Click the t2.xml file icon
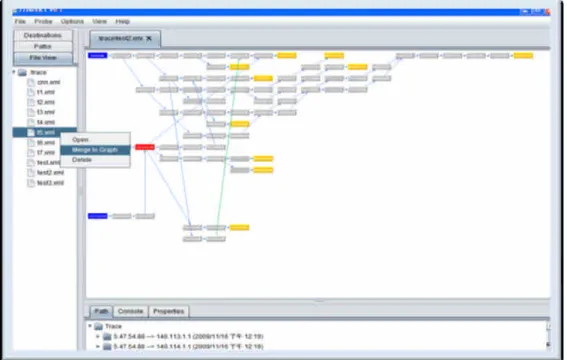 pyautogui.click(x=31, y=102)
